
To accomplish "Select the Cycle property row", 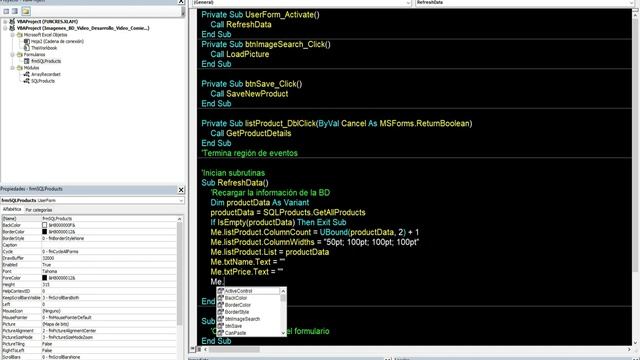I will (89, 251).
